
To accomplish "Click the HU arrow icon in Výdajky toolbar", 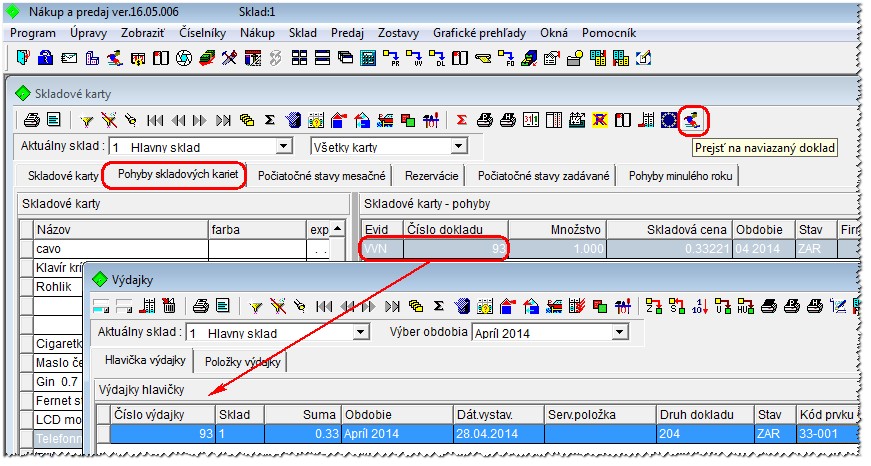I will [x=745, y=305].
